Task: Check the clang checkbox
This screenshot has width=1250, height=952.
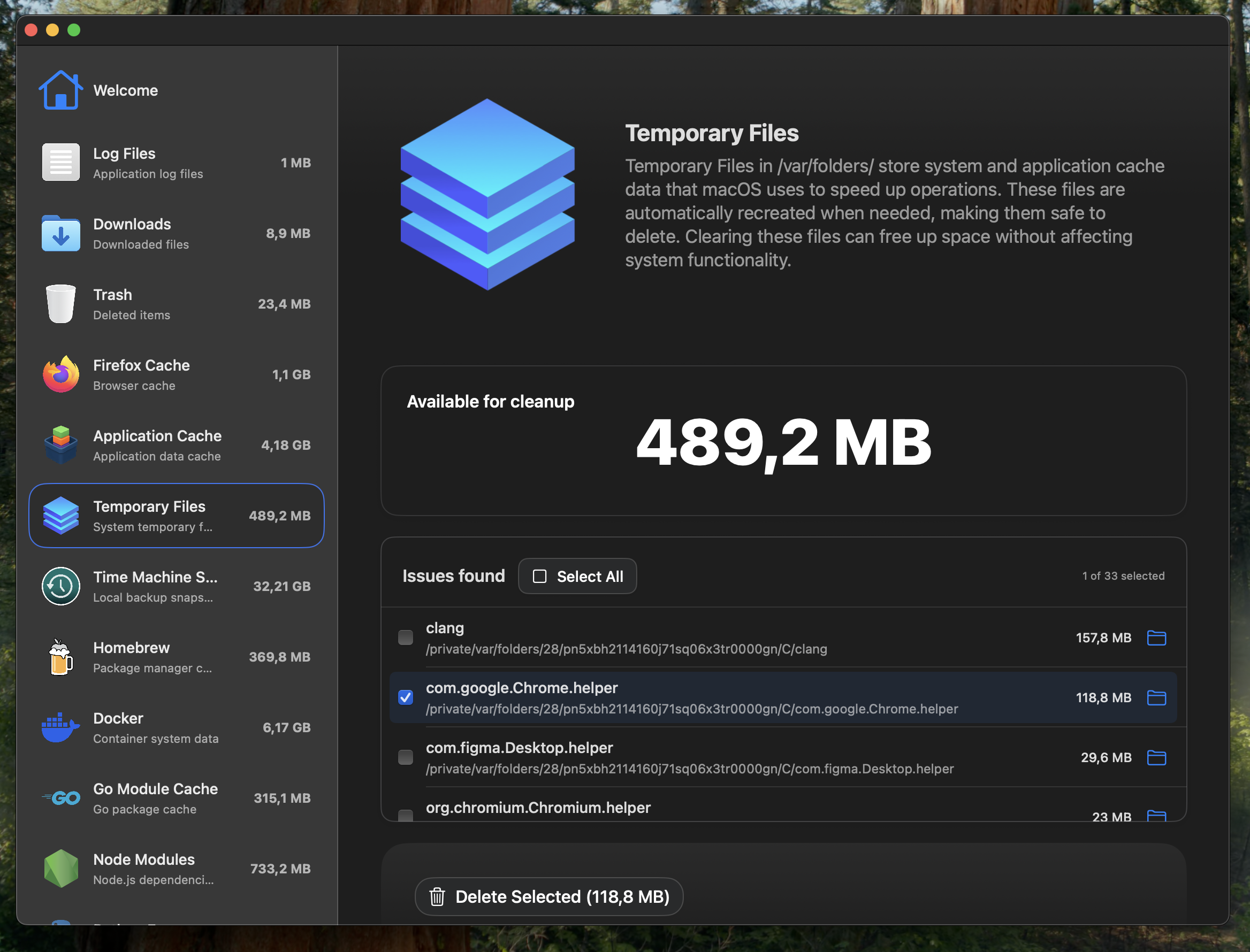Action: coord(405,638)
